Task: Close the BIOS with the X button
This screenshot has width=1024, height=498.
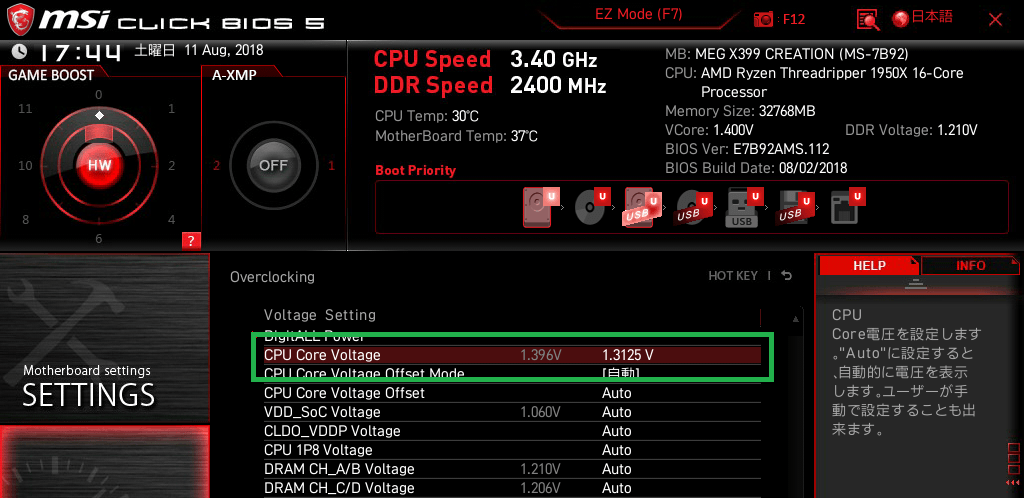Action: pyautogui.click(x=995, y=20)
